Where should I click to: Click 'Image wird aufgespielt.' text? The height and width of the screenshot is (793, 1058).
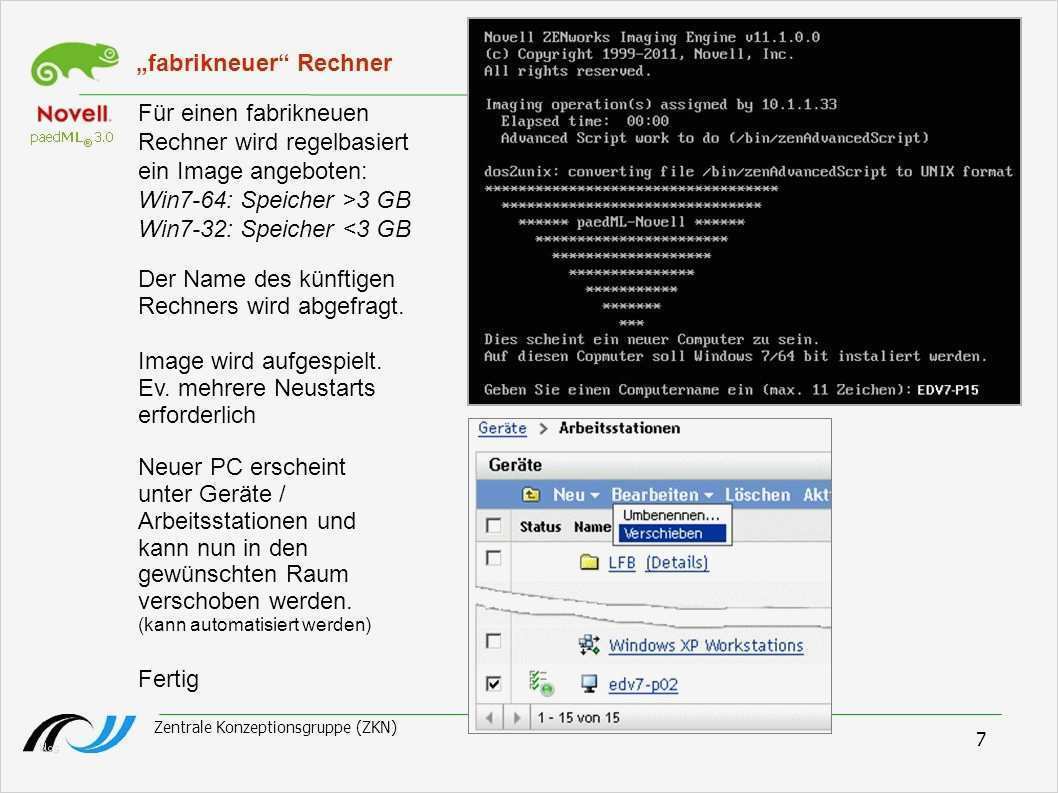click(x=260, y=361)
